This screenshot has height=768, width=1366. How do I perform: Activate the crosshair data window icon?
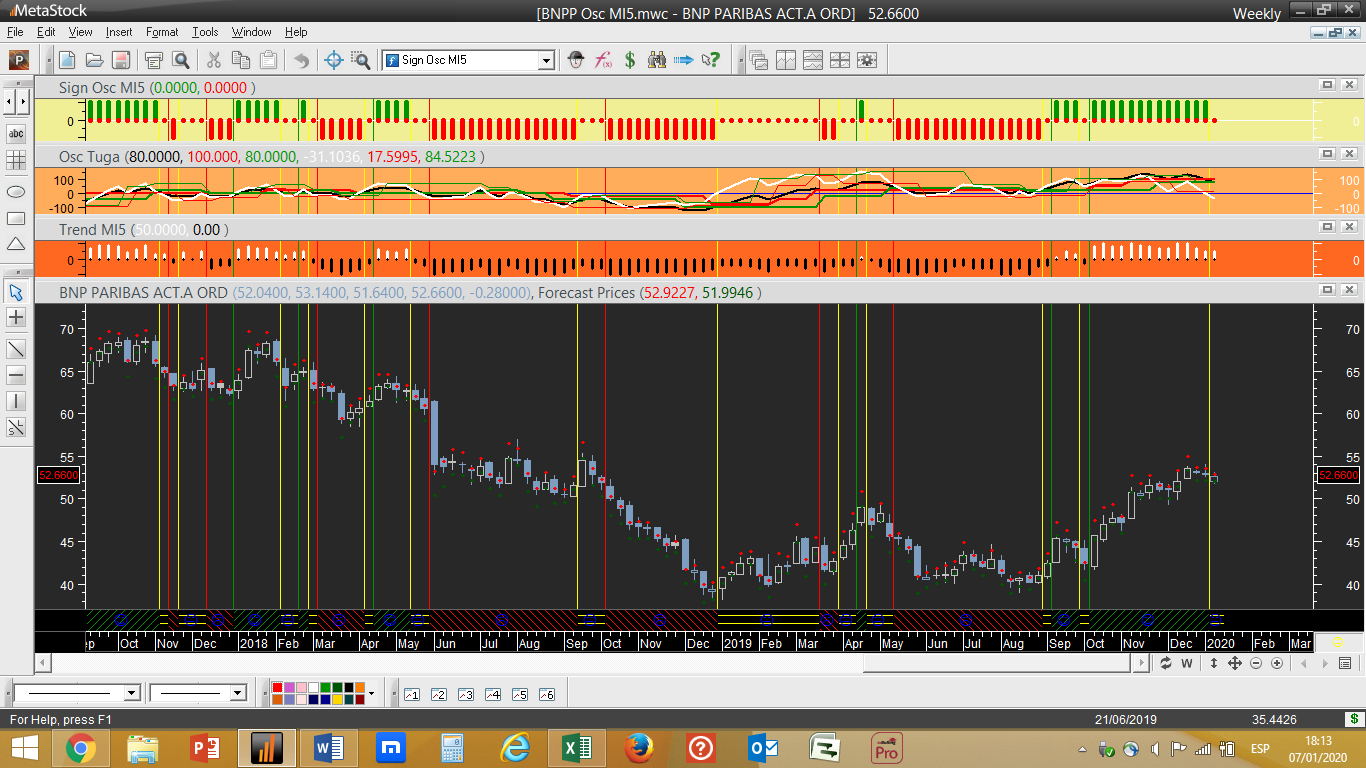pyautogui.click(x=335, y=60)
